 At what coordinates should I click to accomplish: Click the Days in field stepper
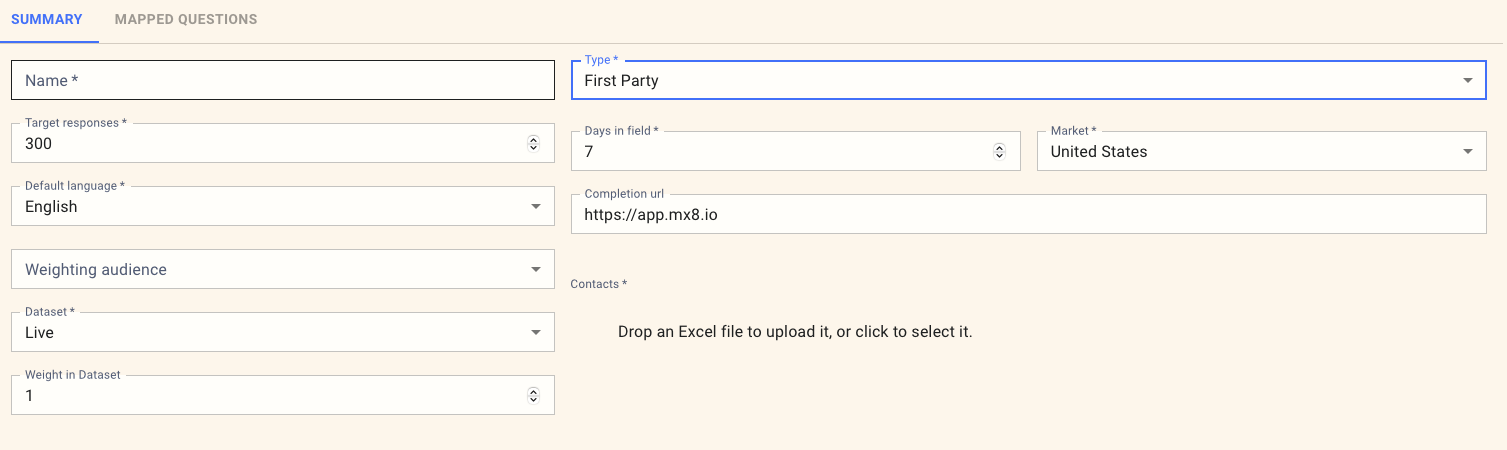(x=999, y=152)
